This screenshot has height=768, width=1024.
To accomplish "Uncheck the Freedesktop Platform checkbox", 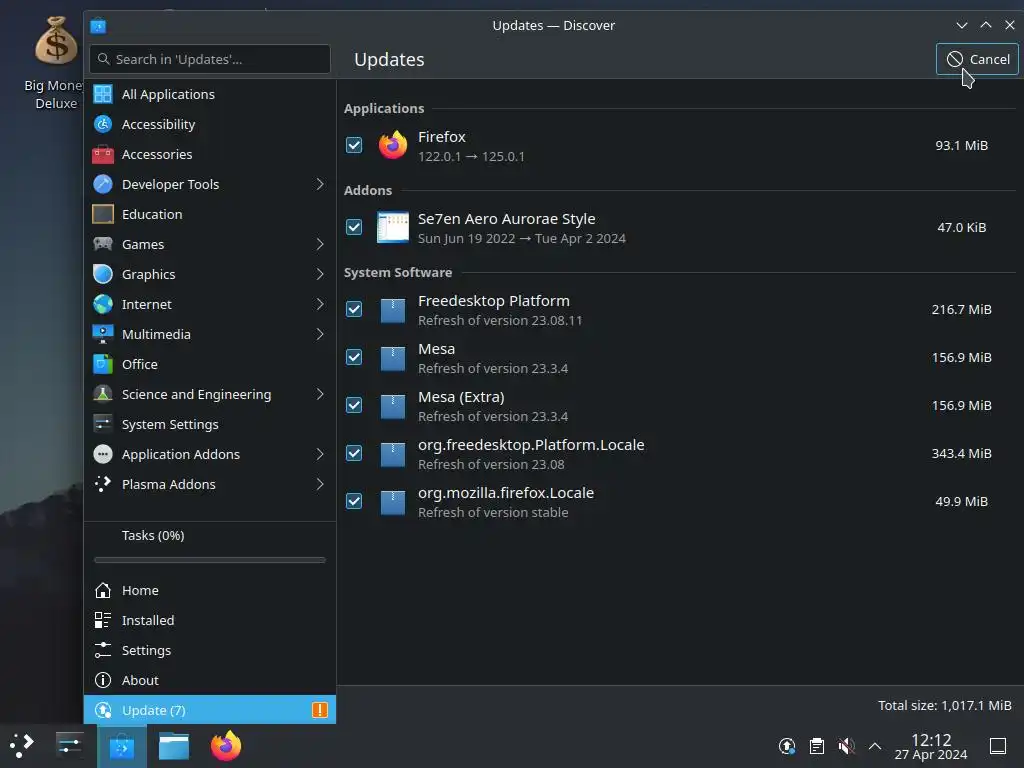I will (x=354, y=310).
